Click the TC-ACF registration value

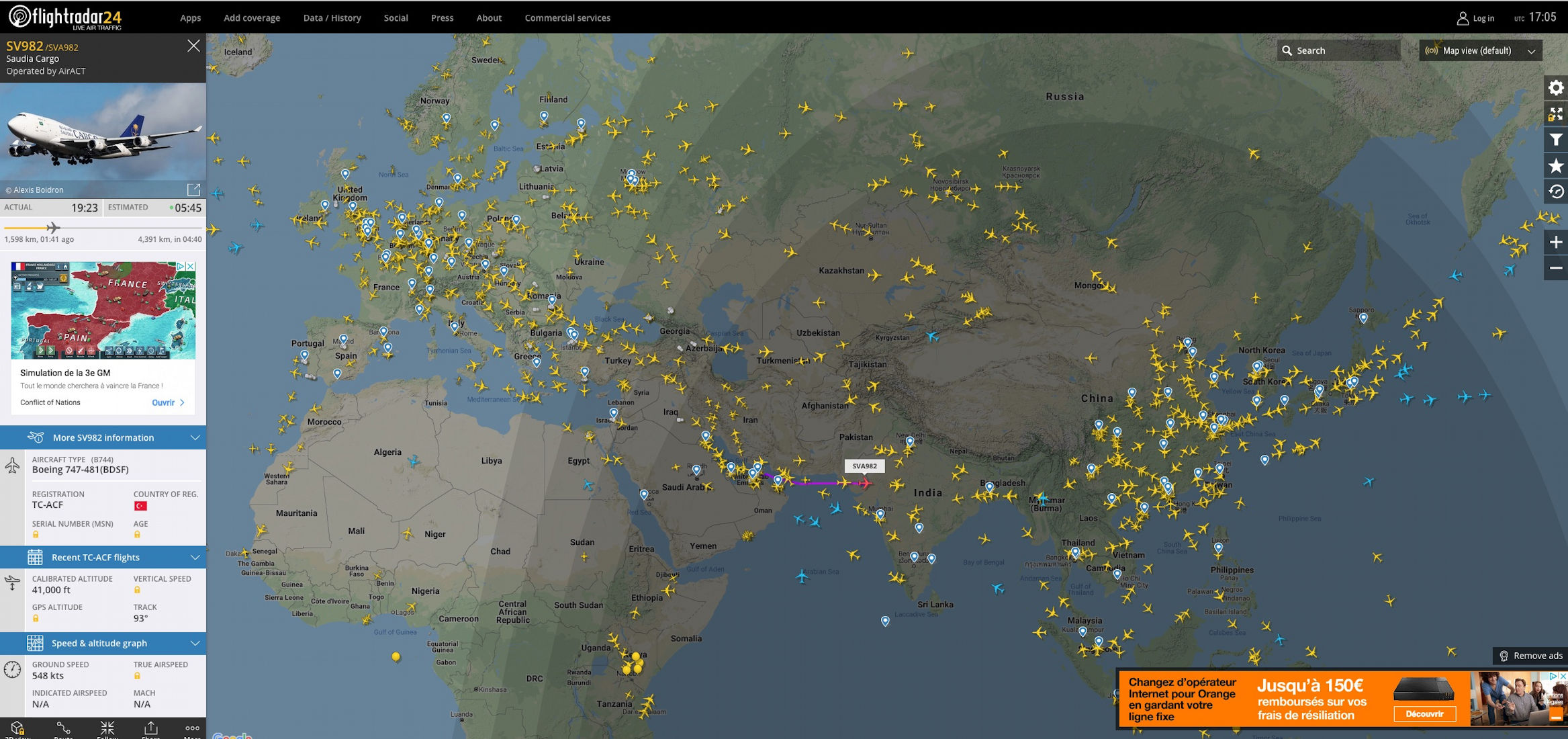pyautogui.click(x=48, y=505)
